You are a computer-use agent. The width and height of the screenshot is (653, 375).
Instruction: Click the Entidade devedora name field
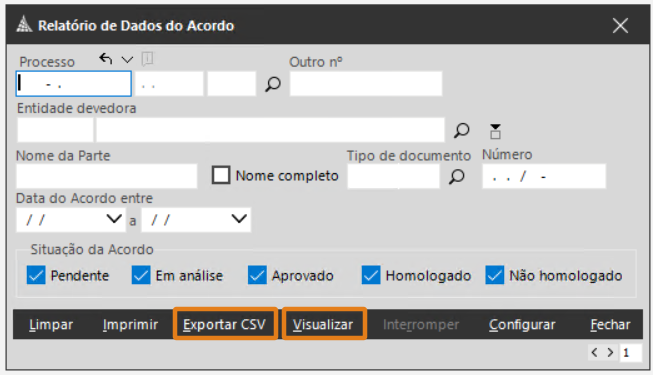coord(270,130)
